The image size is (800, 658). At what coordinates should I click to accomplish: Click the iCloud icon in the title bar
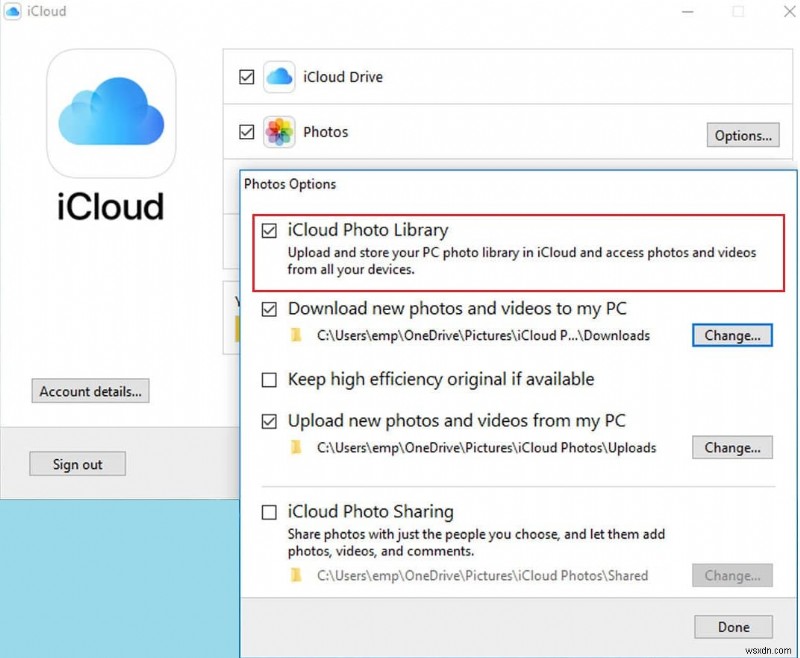pyautogui.click(x=12, y=11)
